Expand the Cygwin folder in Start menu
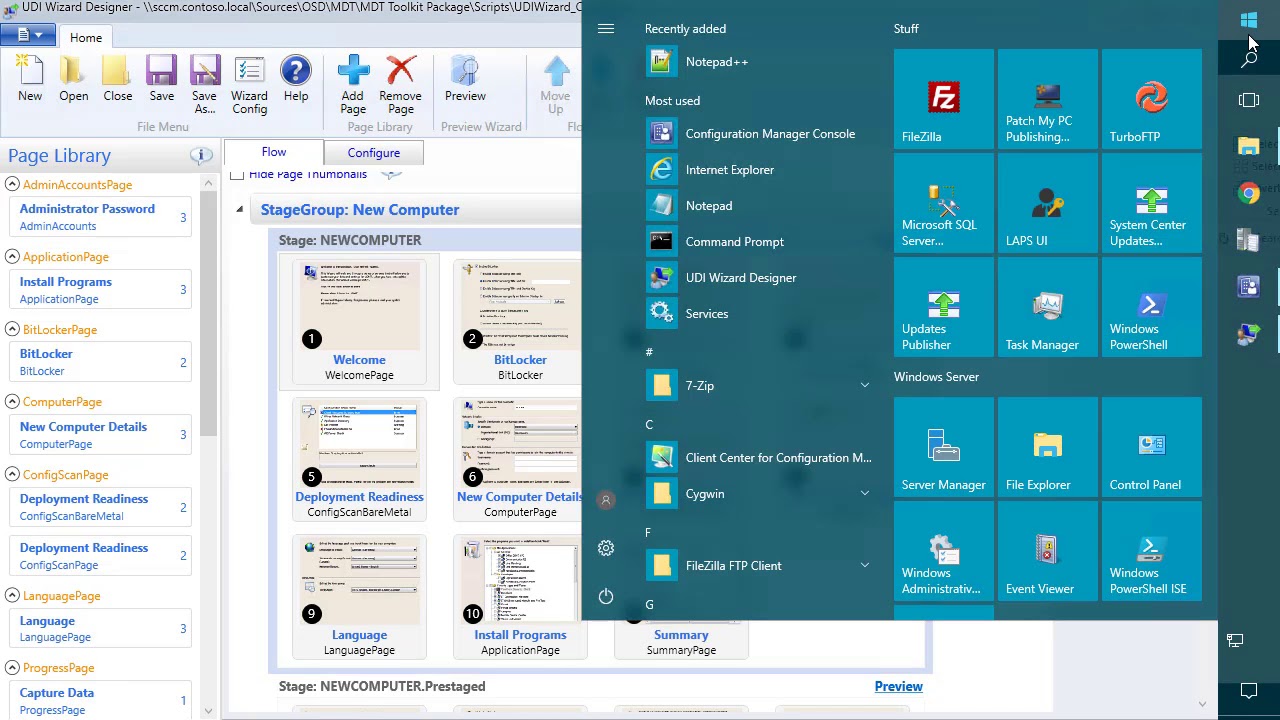 pos(865,494)
